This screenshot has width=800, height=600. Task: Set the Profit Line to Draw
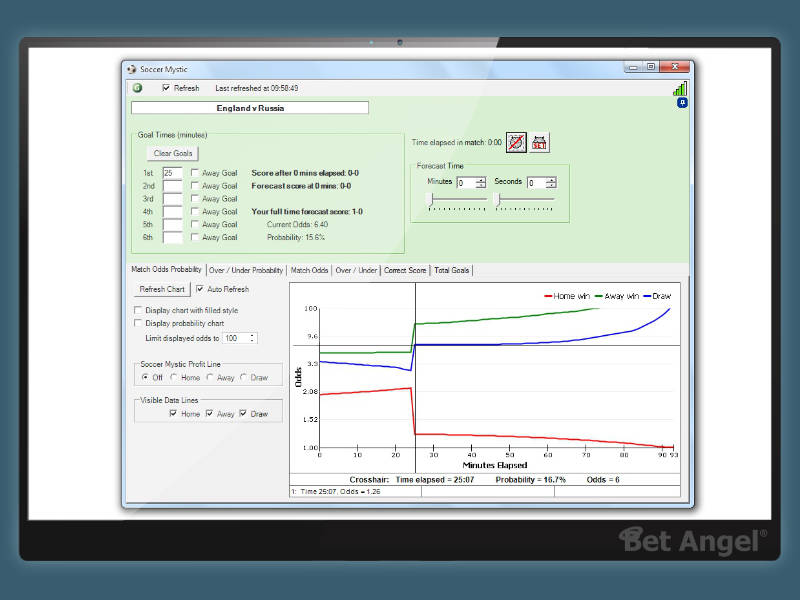[243, 377]
